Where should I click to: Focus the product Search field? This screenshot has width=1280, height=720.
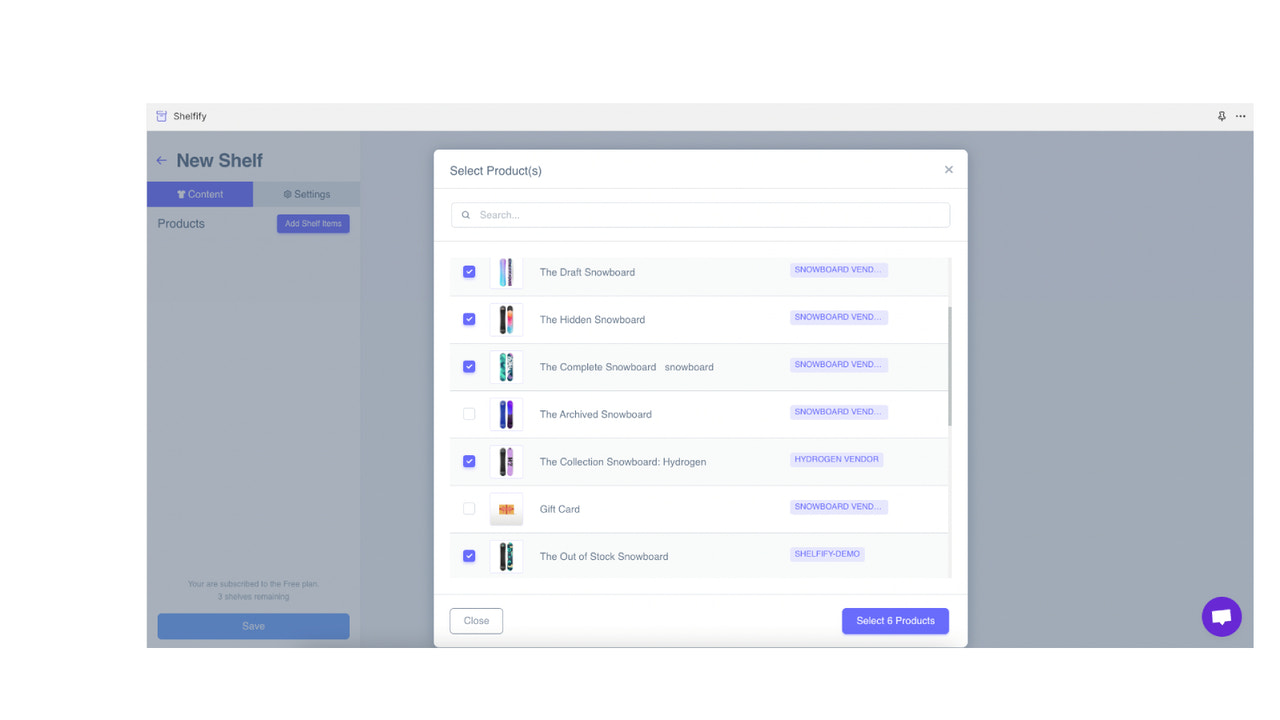click(700, 215)
